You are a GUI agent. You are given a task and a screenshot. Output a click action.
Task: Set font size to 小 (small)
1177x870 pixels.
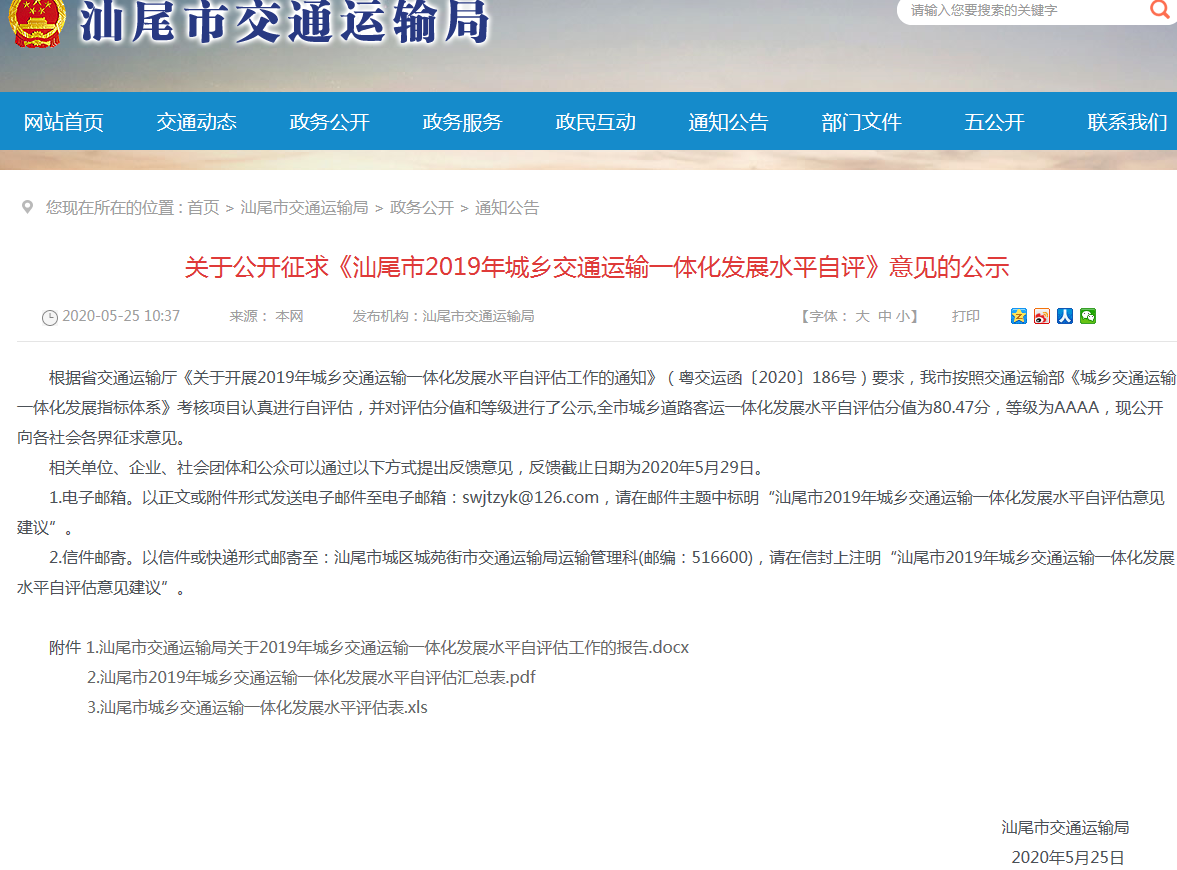click(x=902, y=316)
